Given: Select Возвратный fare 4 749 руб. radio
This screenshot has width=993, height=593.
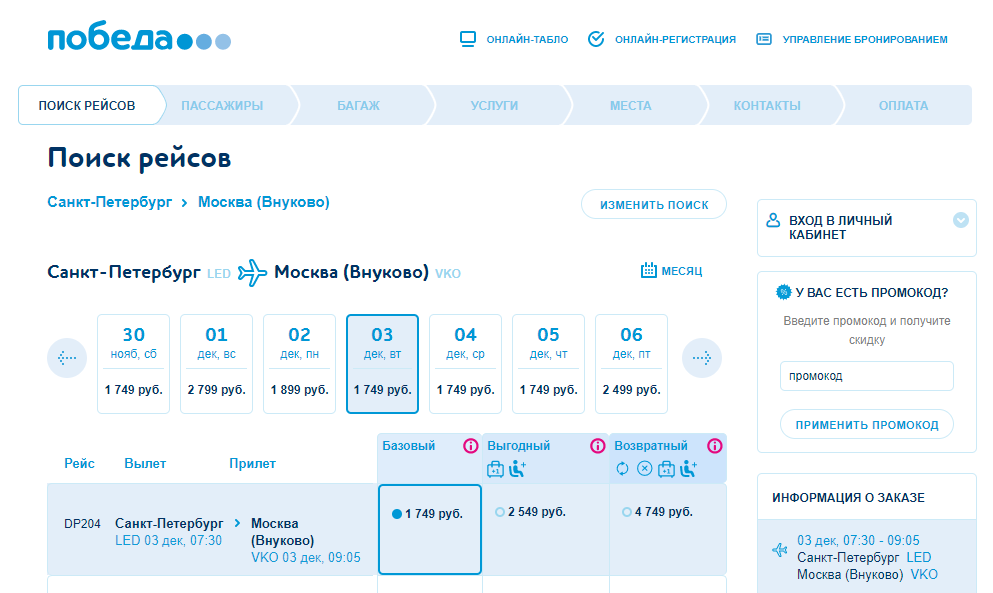Looking at the screenshot, I should pyautogui.click(x=627, y=512).
